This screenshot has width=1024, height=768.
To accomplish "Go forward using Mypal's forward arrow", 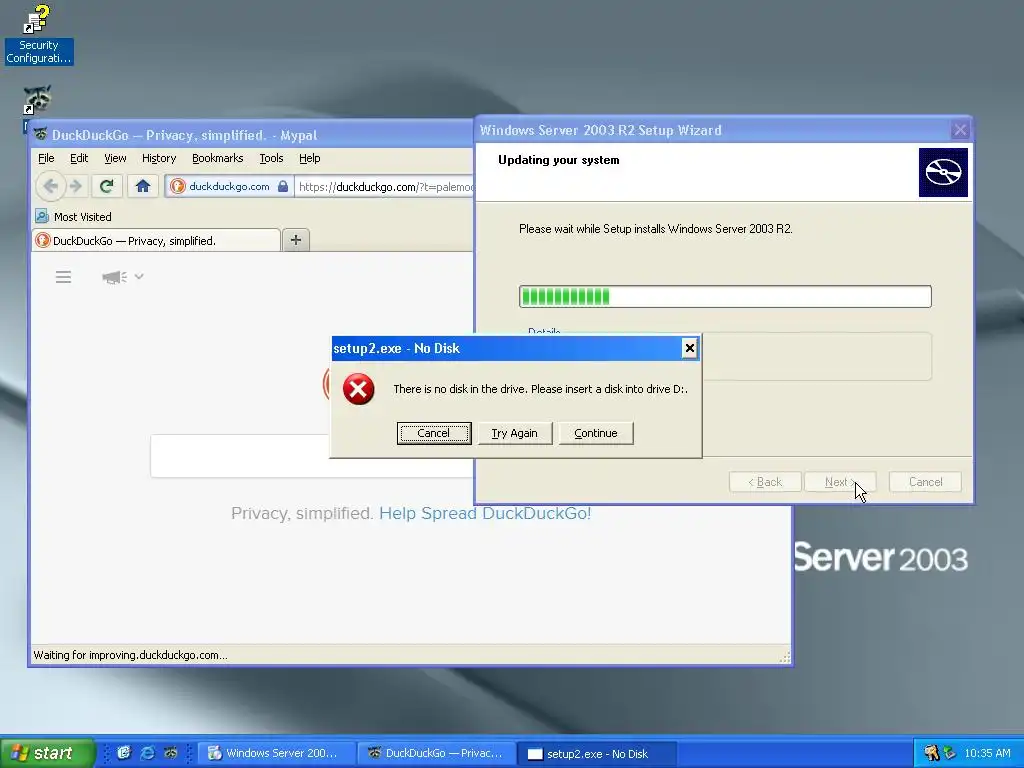I will pos(76,187).
